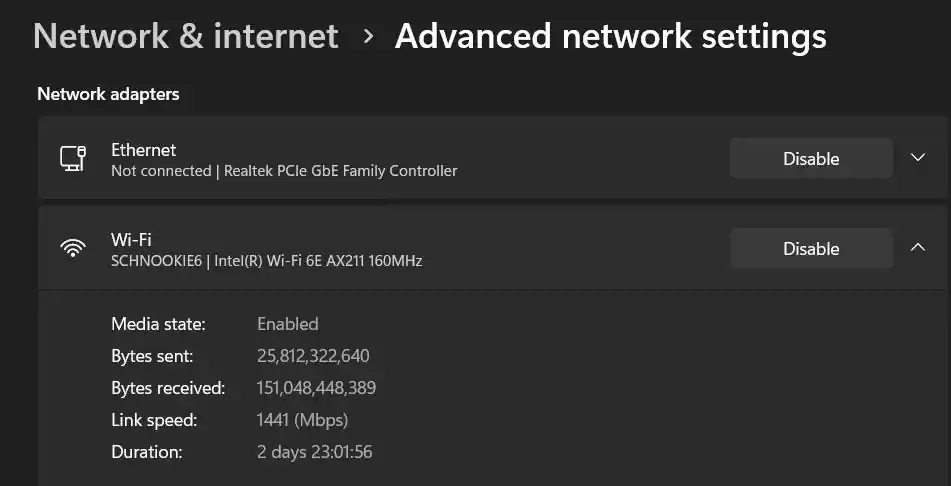
Task: Select the Ethernet adapter name
Action: coord(143,150)
